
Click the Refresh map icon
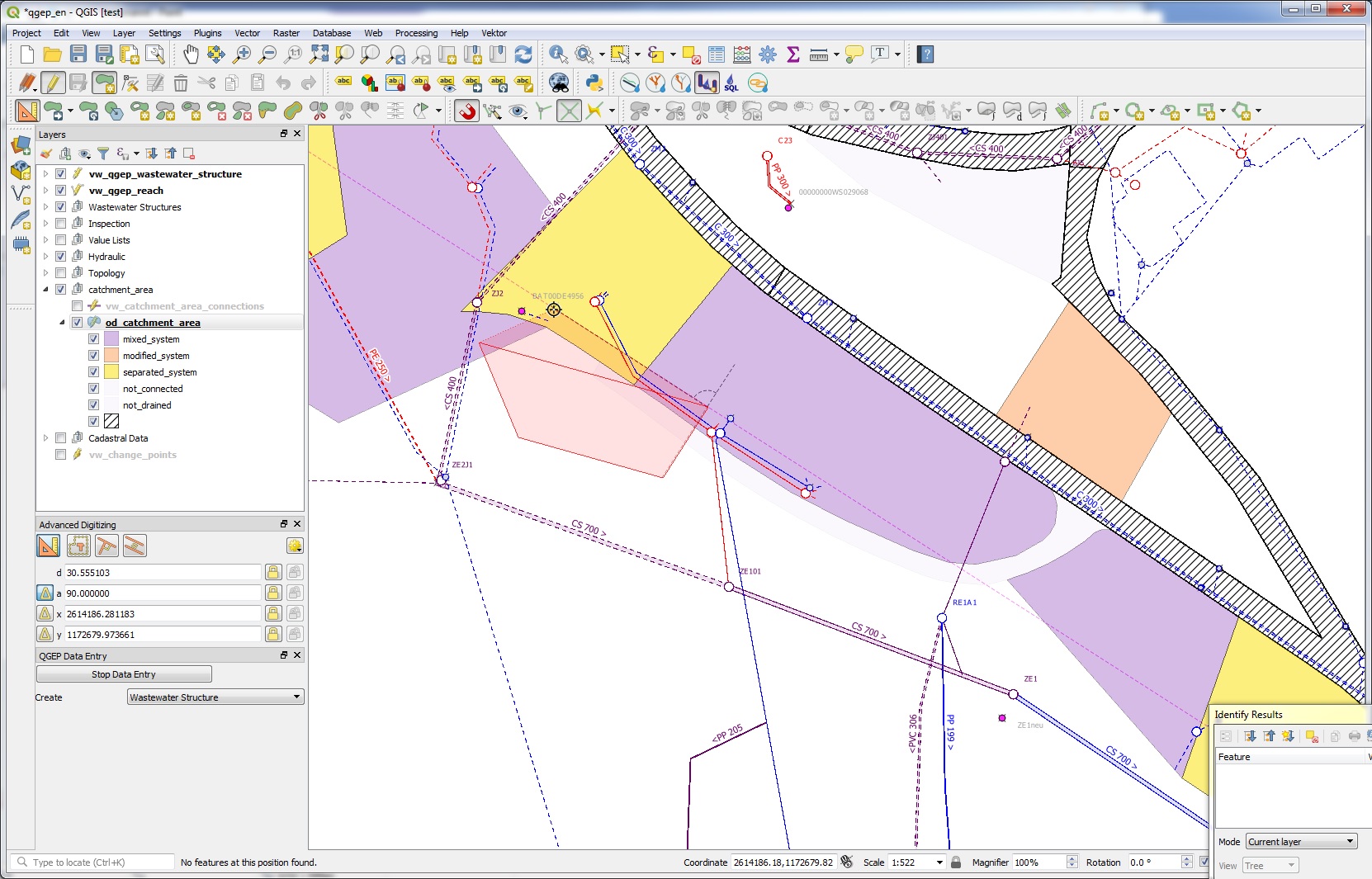coord(523,54)
